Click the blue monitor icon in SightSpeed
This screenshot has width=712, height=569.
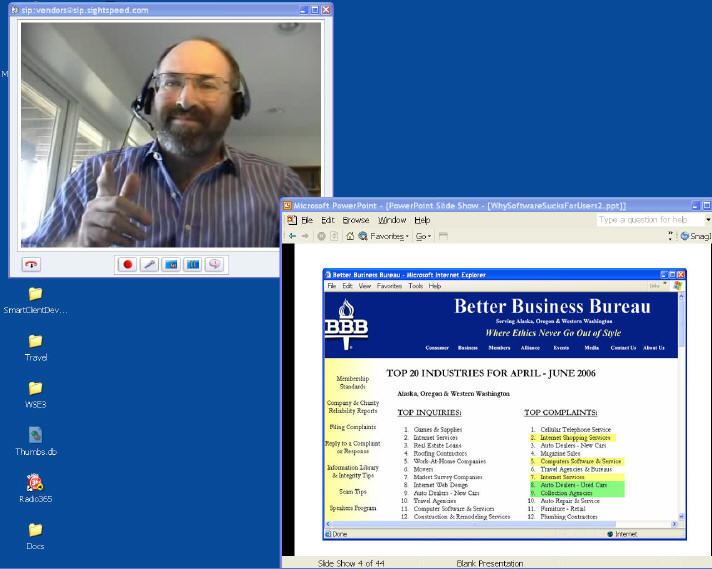(x=171, y=264)
